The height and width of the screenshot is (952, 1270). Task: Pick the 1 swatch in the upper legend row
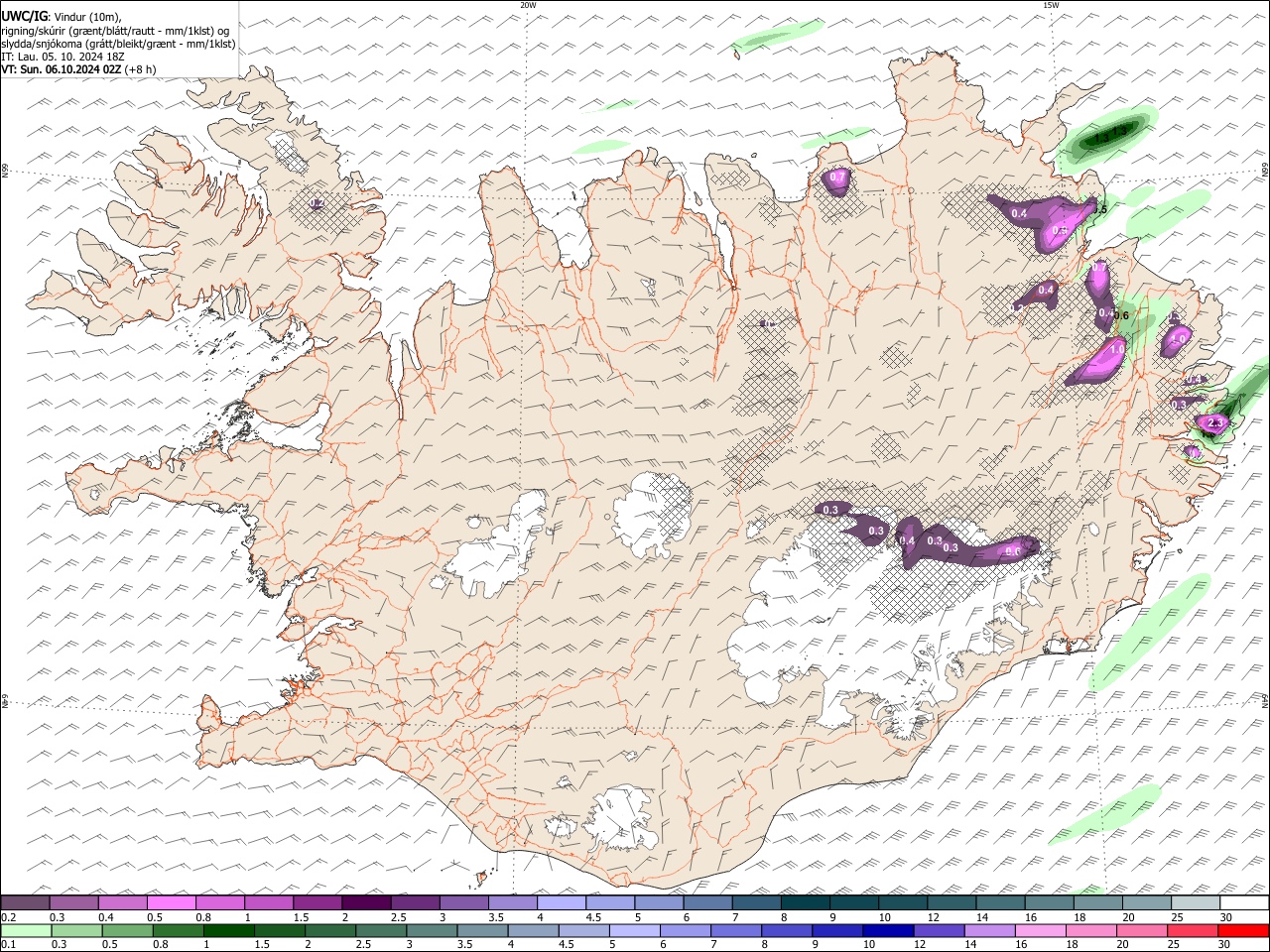268,902
